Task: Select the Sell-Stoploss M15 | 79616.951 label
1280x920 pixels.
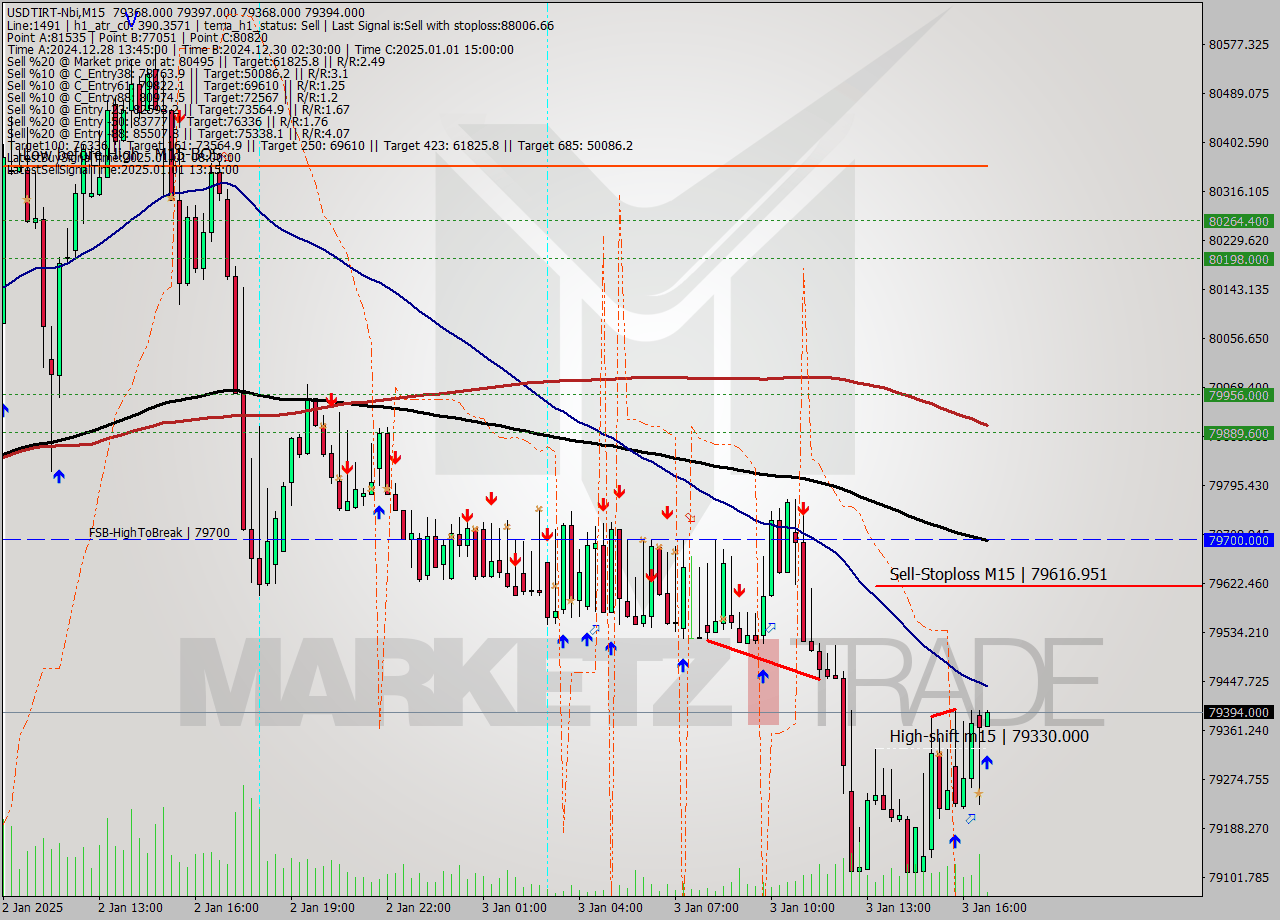Action: [998, 574]
